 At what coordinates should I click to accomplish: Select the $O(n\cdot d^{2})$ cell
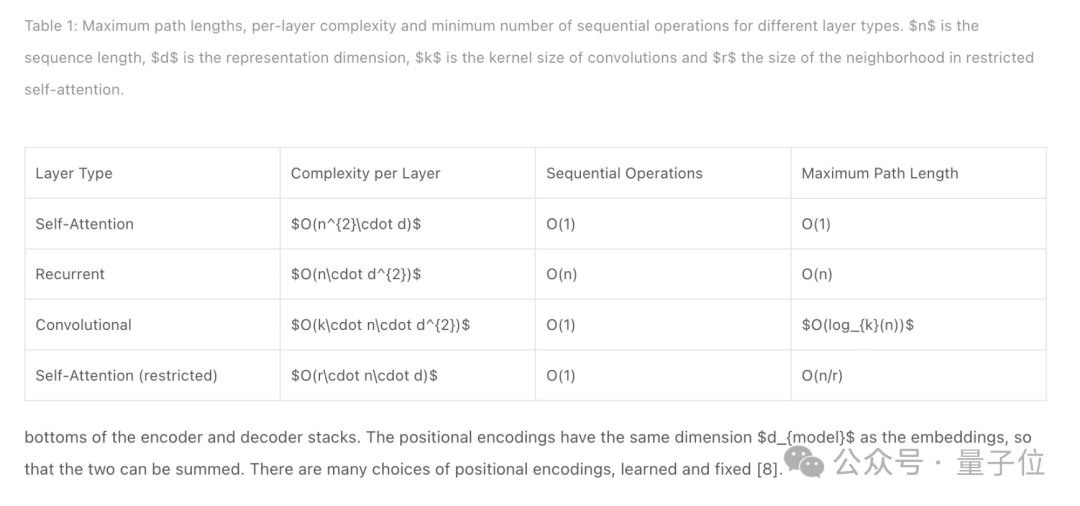408,274
